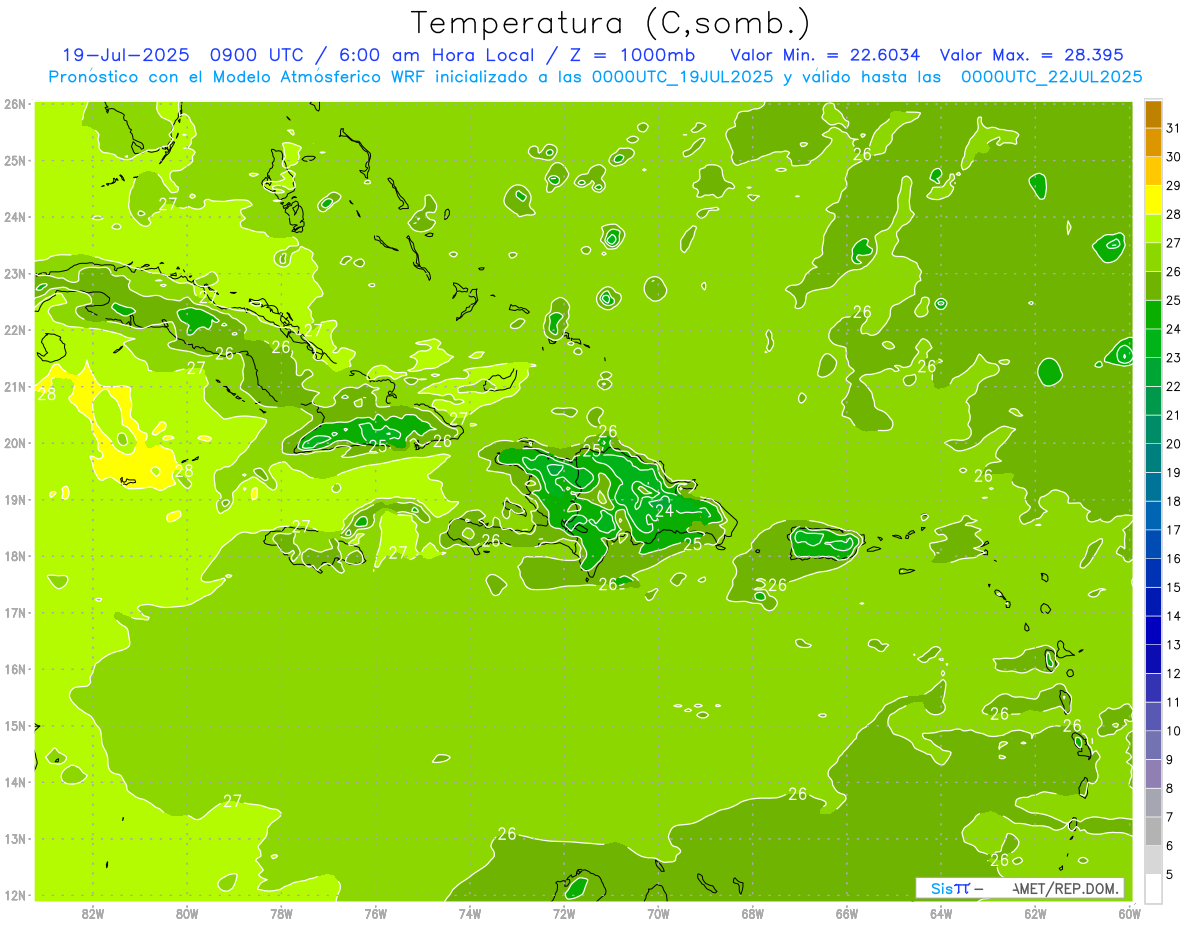The width and height of the screenshot is (1200, 927).
Task: Click the legend value '23'
Action: [x=1173, y=358]
